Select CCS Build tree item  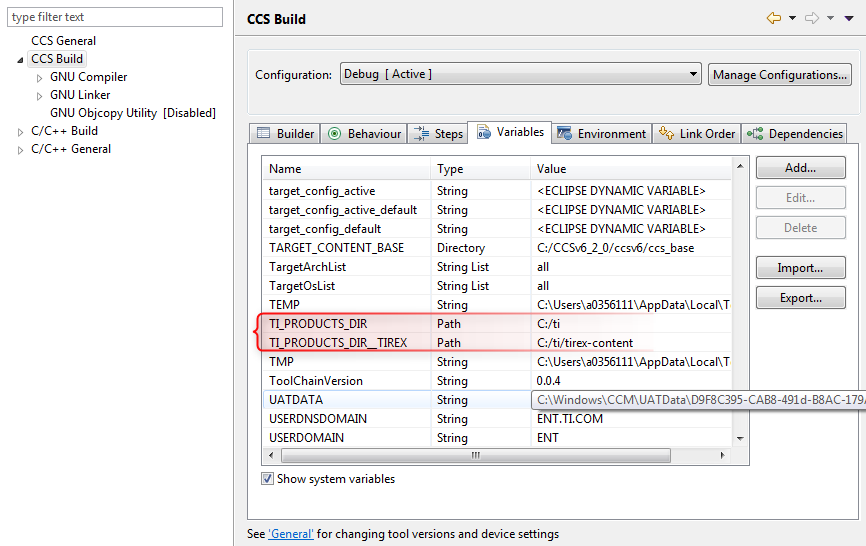coord(57,59)
